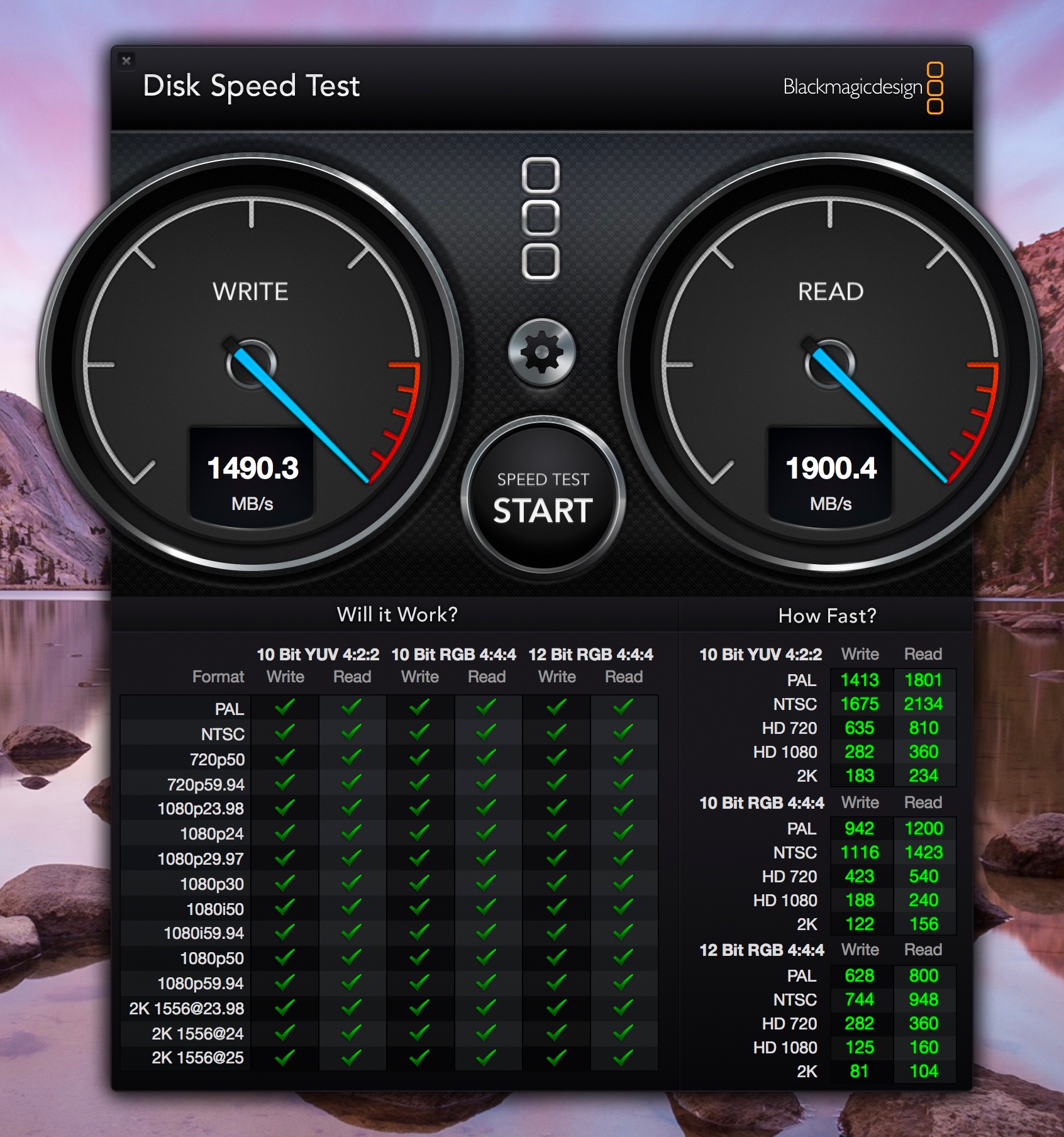
Task: Click the 12 Bit RGB 4:4:4 heading in How Fast
Action: tap(762, 950)
